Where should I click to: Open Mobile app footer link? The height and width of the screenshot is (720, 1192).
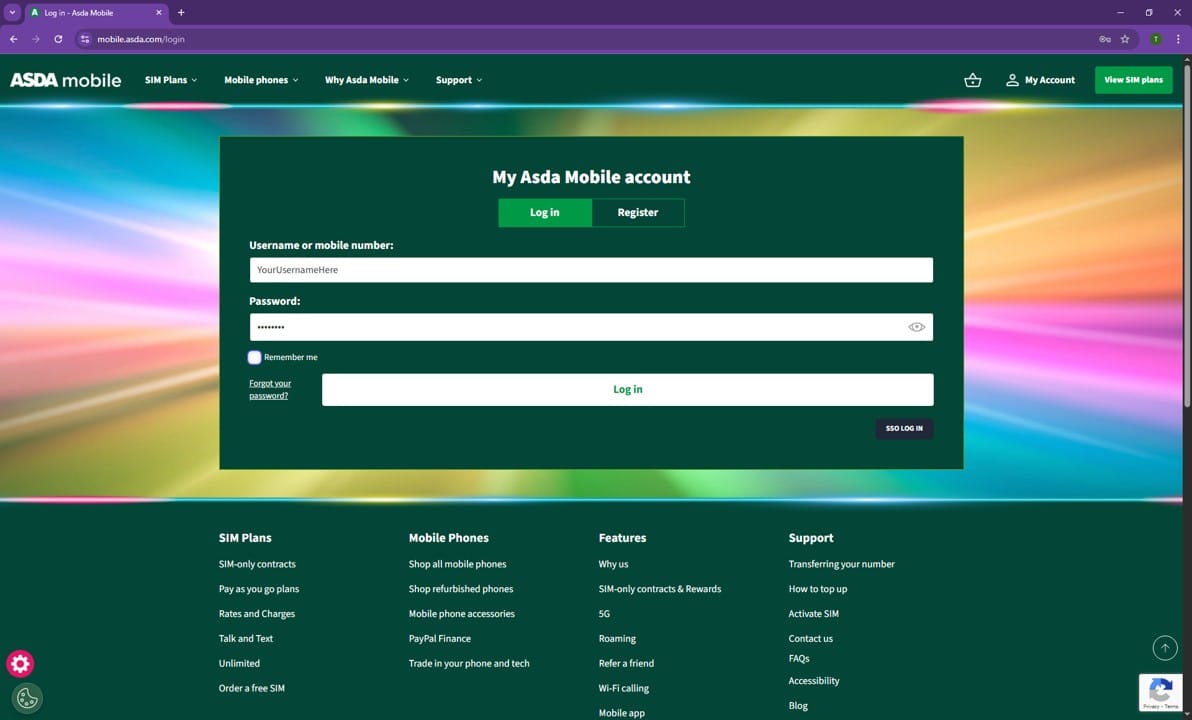tap(622, 713)
